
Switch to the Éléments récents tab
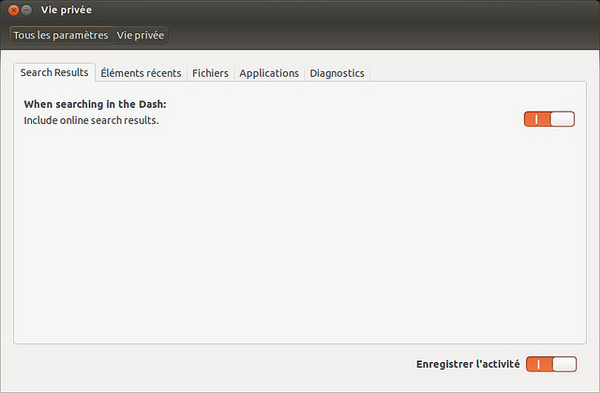pyautogui.click(x=141, y=73)
